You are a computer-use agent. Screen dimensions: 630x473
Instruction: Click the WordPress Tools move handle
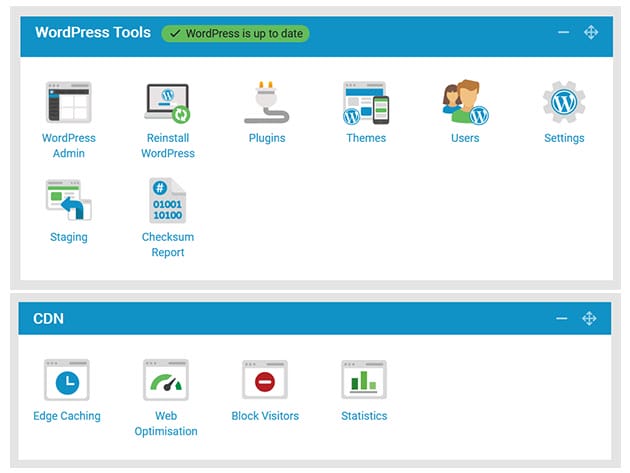[x=590, y=33]
